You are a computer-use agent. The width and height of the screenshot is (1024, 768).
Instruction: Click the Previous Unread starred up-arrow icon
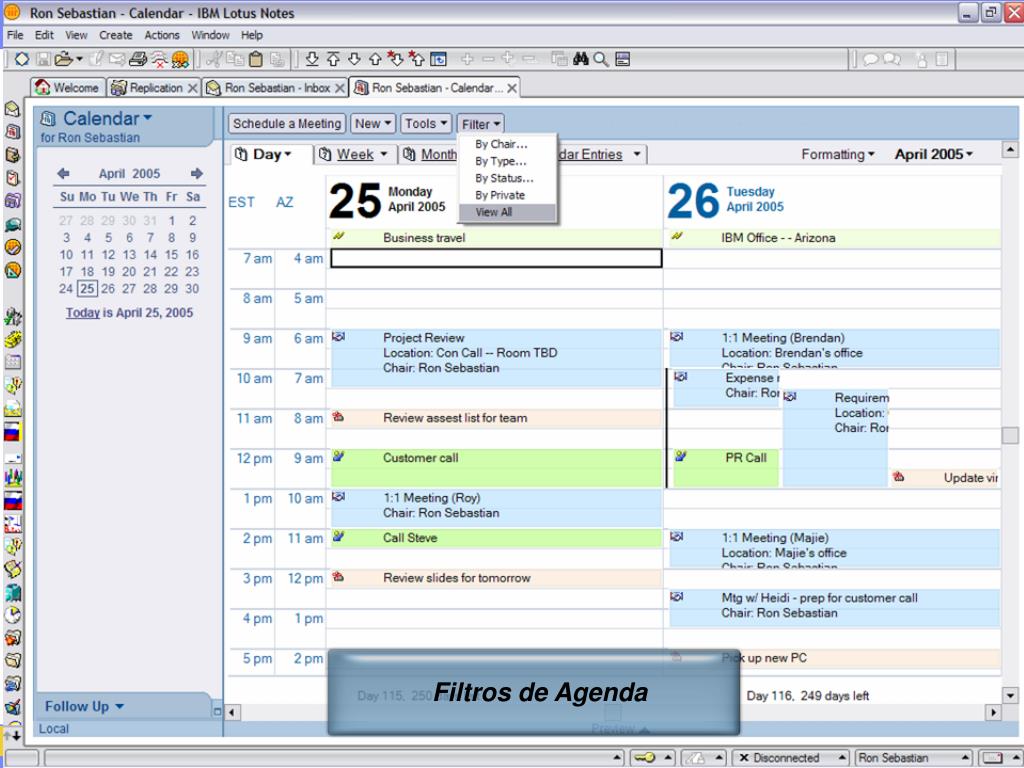(x=416, y=59)
